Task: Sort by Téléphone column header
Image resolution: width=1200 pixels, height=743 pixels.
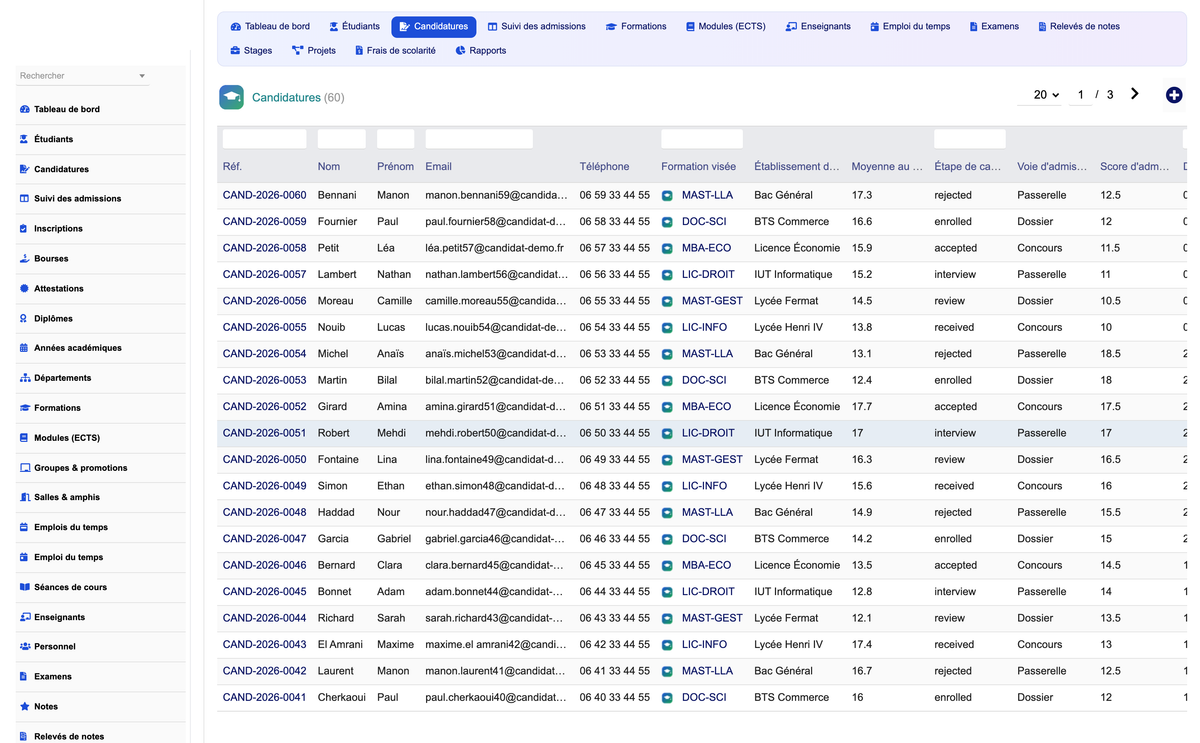Action: pos(604,167)
